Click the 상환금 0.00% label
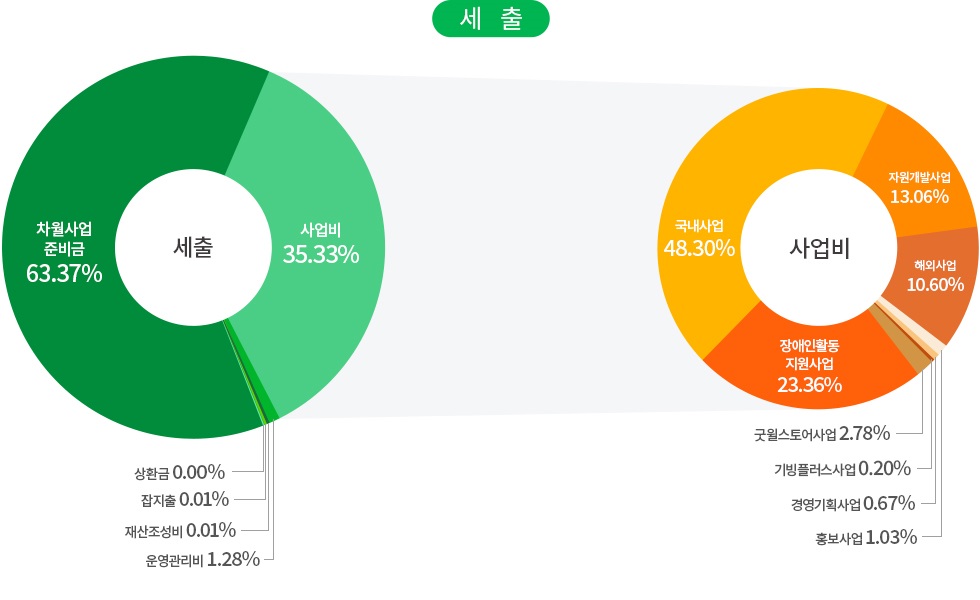 click(180, 471)
